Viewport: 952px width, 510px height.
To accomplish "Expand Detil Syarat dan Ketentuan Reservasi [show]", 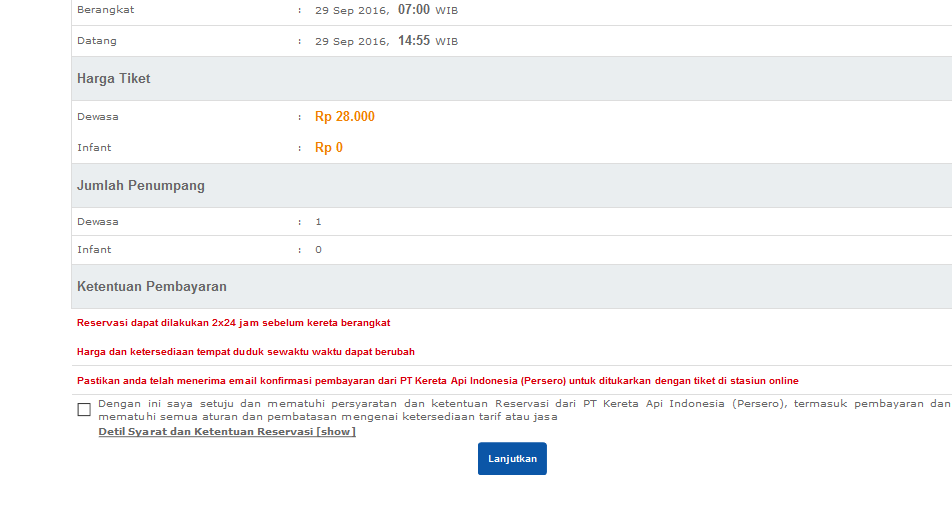I will 226,432.
